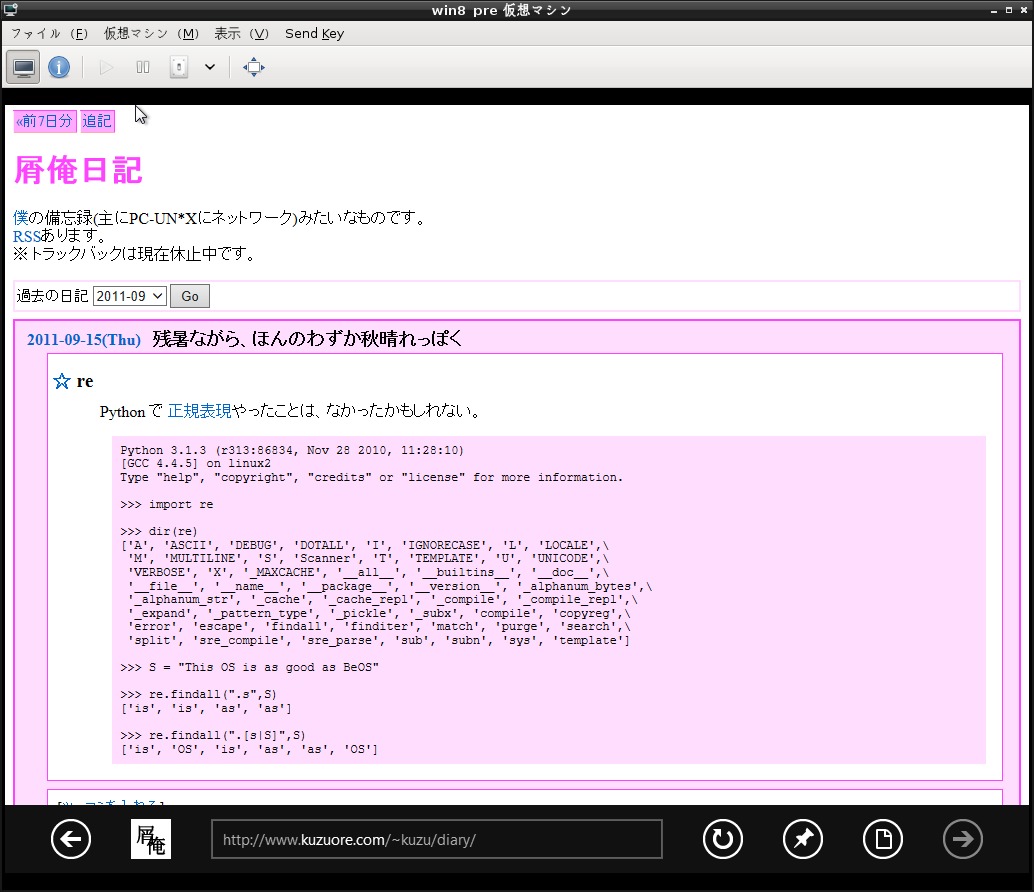Pin the site with pin icon

[x=803, y=839]
